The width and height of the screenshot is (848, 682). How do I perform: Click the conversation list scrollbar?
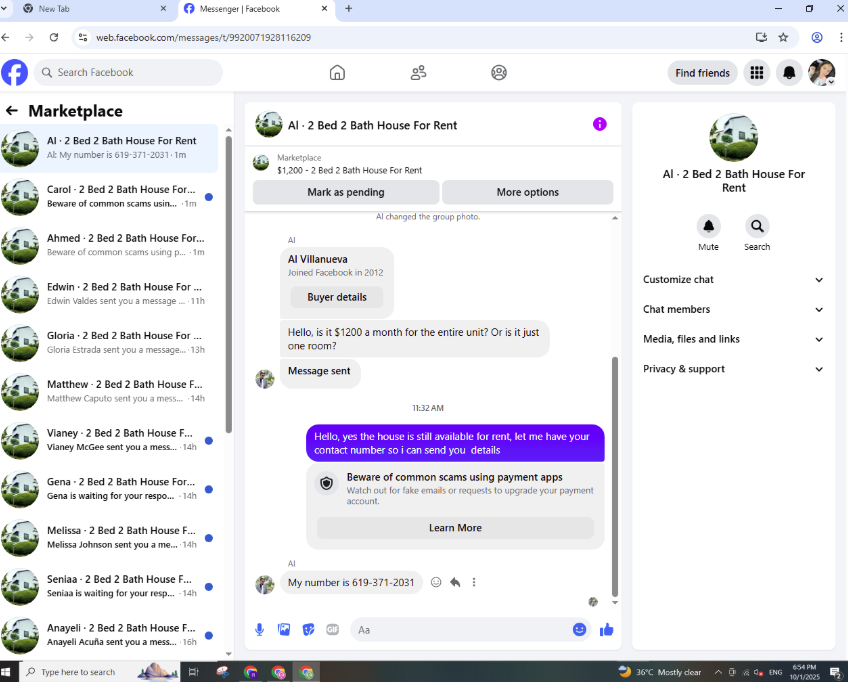coord(228,284)
